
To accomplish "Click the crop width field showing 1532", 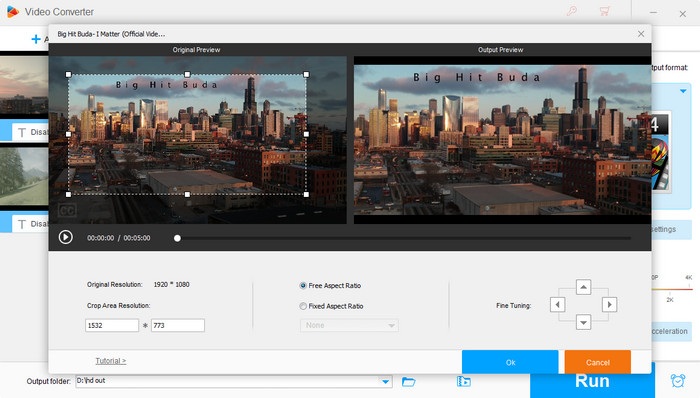I will coord(112,325).
